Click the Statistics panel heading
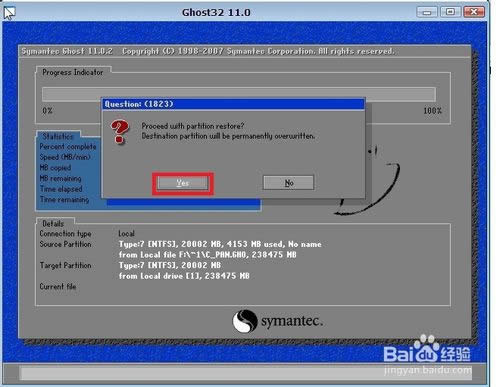 point(58,136)
